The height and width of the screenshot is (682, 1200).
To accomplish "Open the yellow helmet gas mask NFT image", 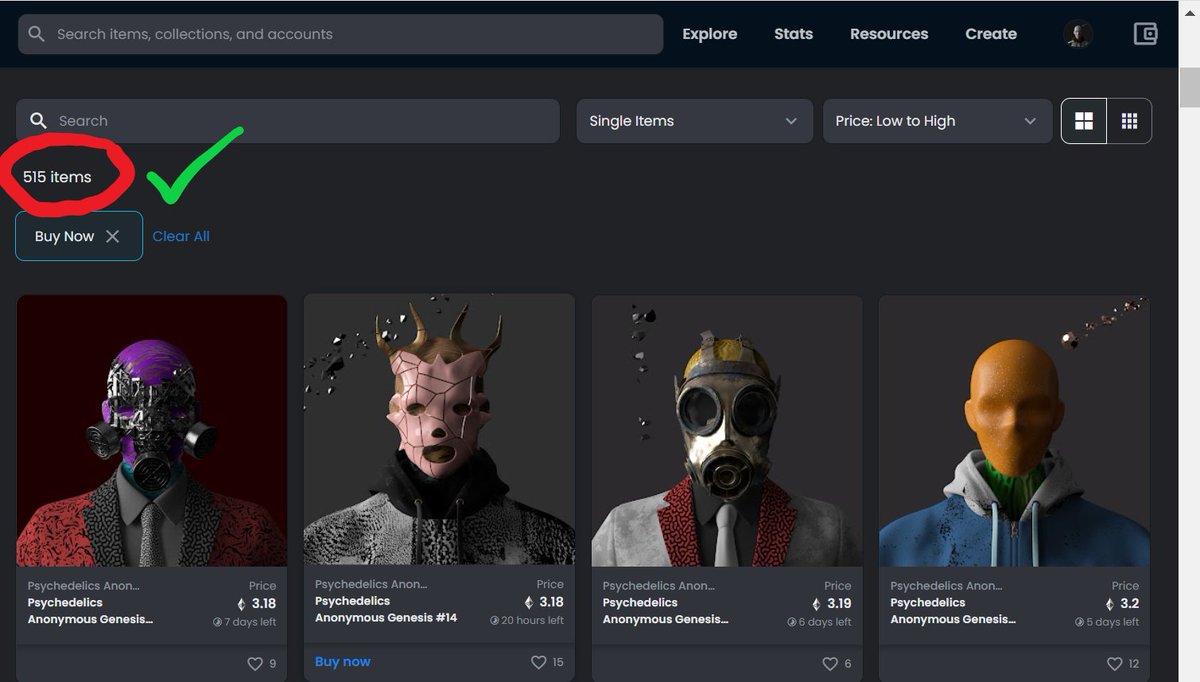I will click(x=727, y=431).
